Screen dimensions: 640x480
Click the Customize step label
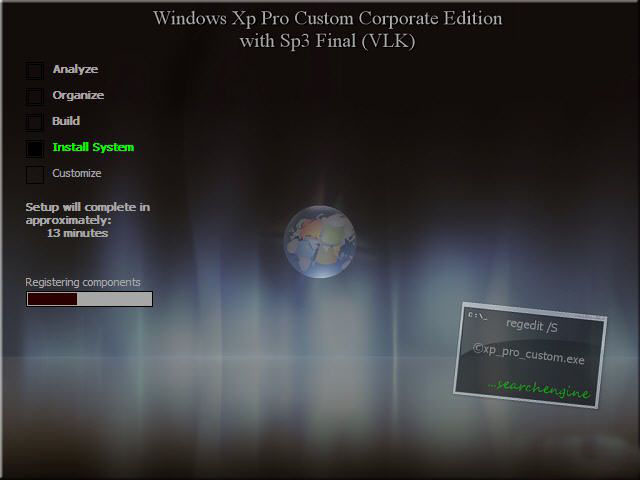point(77,173)
